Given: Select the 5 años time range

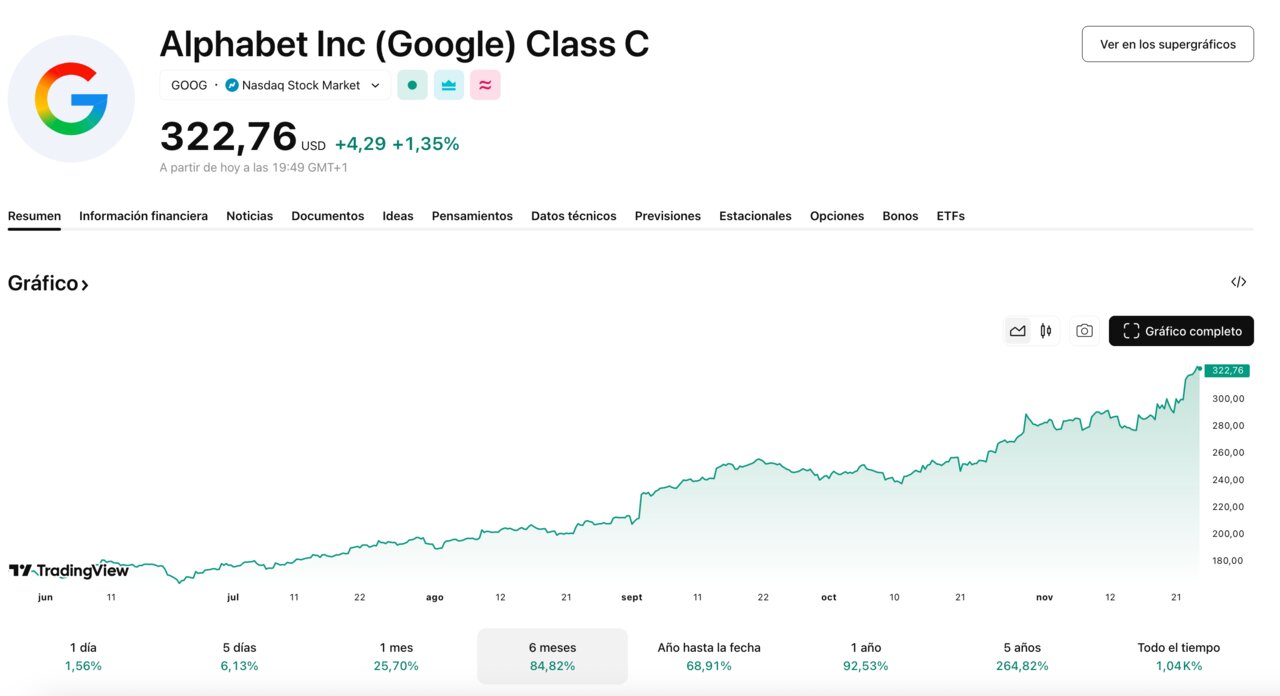Looking at the screenshot, I should 1022,656.
